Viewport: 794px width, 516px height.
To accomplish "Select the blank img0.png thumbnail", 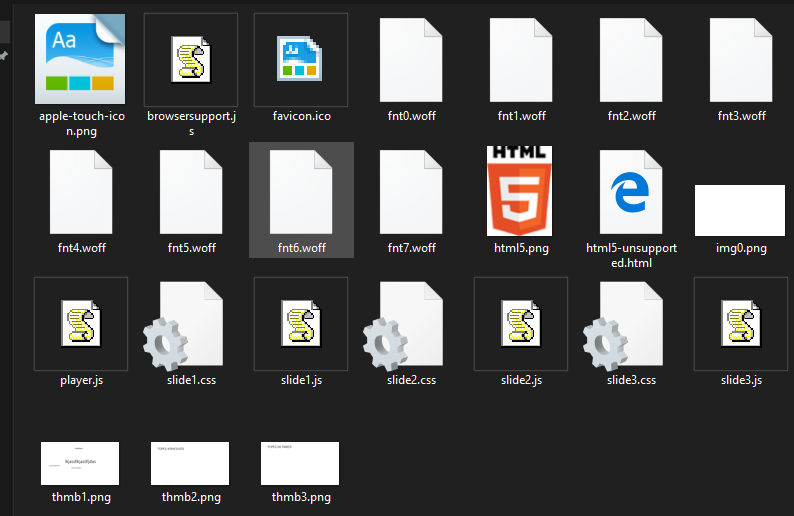I will pos(740,210).
